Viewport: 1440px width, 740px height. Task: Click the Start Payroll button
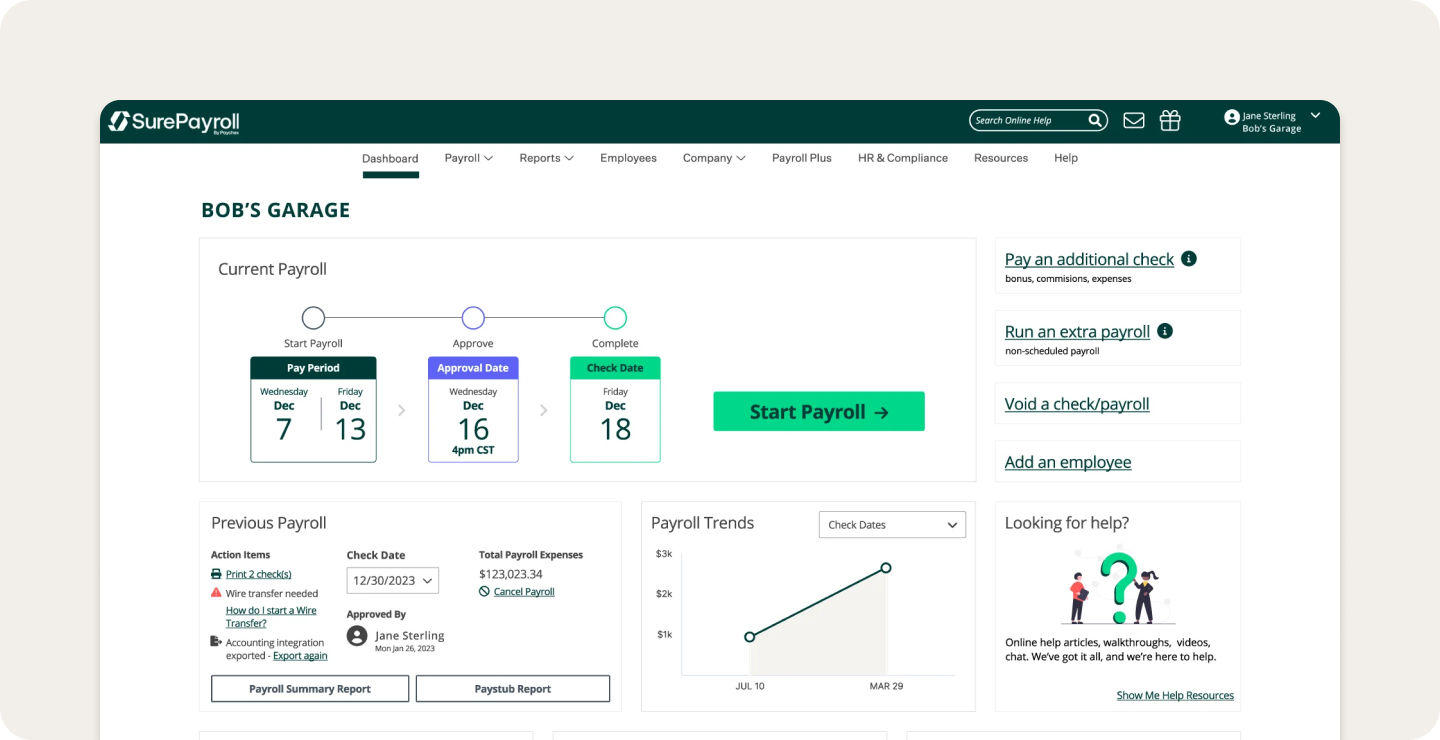819,412
